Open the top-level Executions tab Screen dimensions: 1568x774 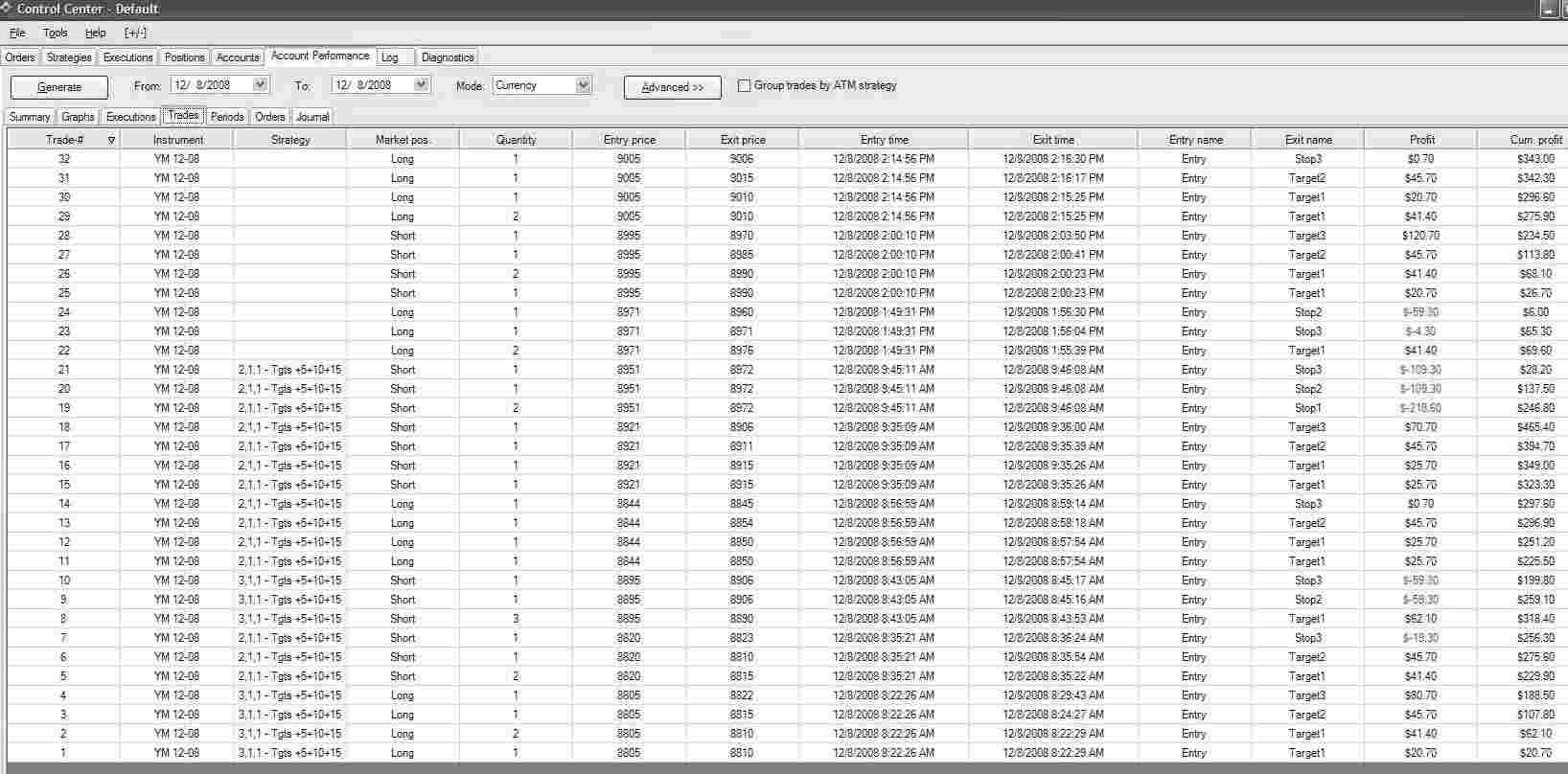[x=128, y=57]
